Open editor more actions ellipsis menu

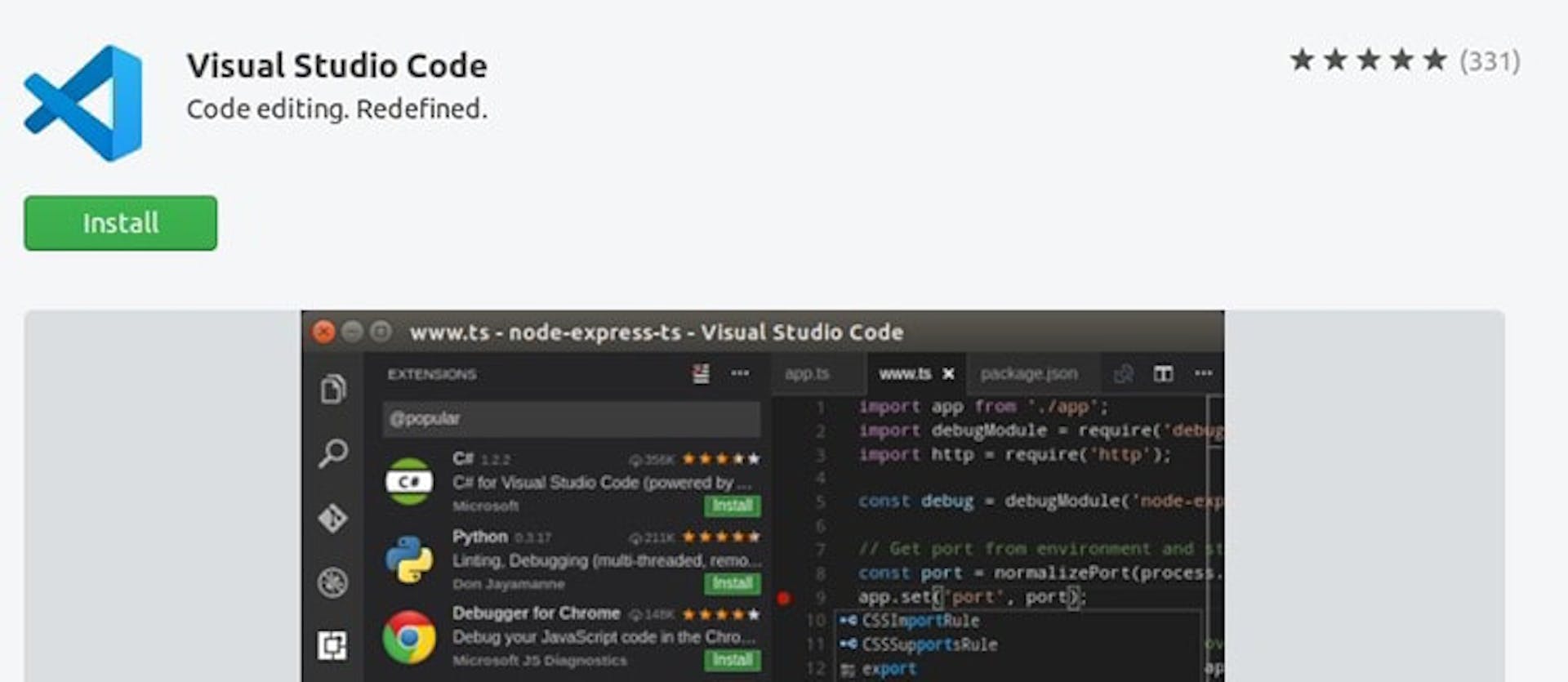[1204, 373]
